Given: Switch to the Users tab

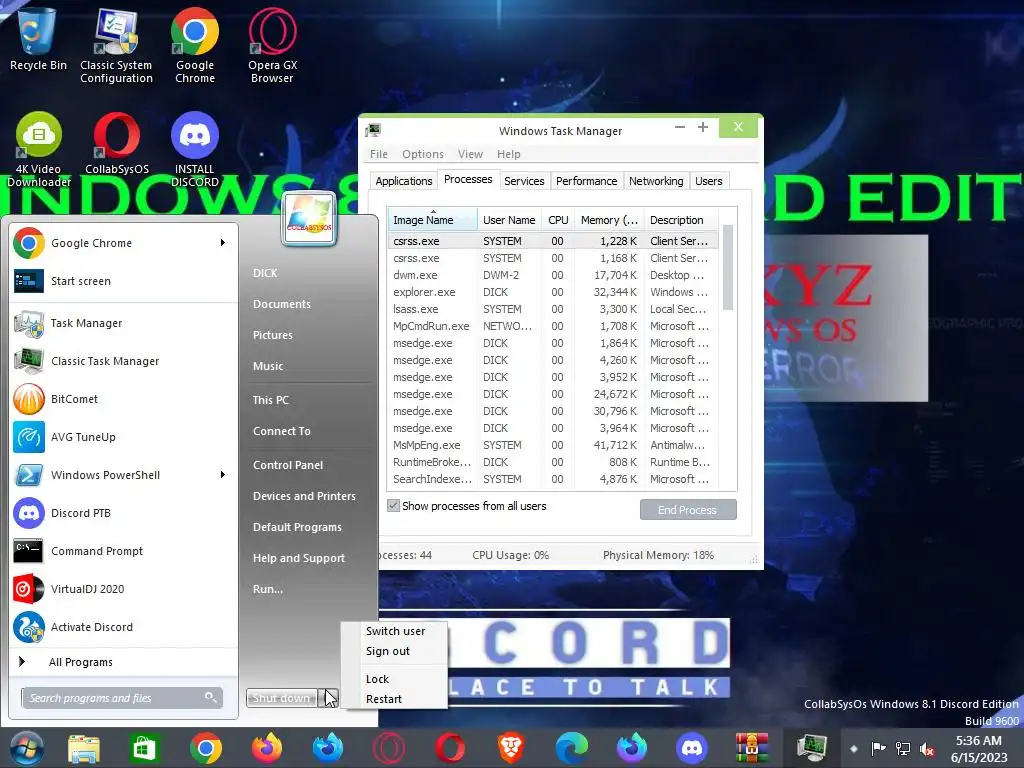Looking at the screenshot, I should tap(709, 181).
